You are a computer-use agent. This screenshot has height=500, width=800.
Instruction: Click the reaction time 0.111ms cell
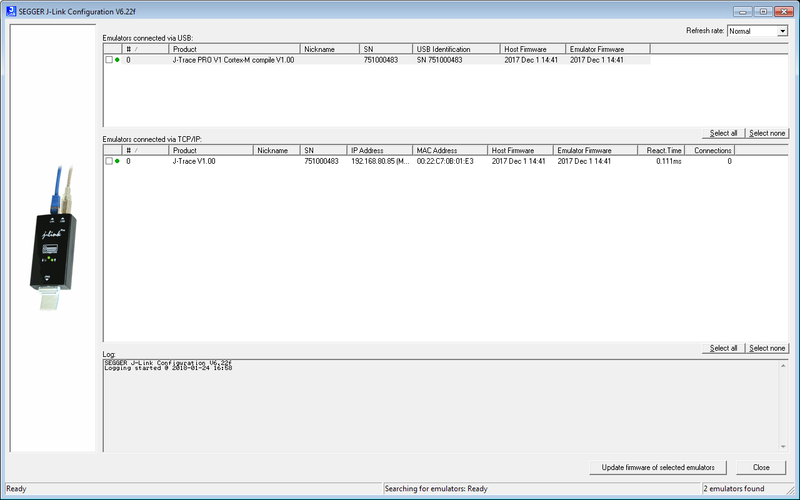(x=668, y=161)
